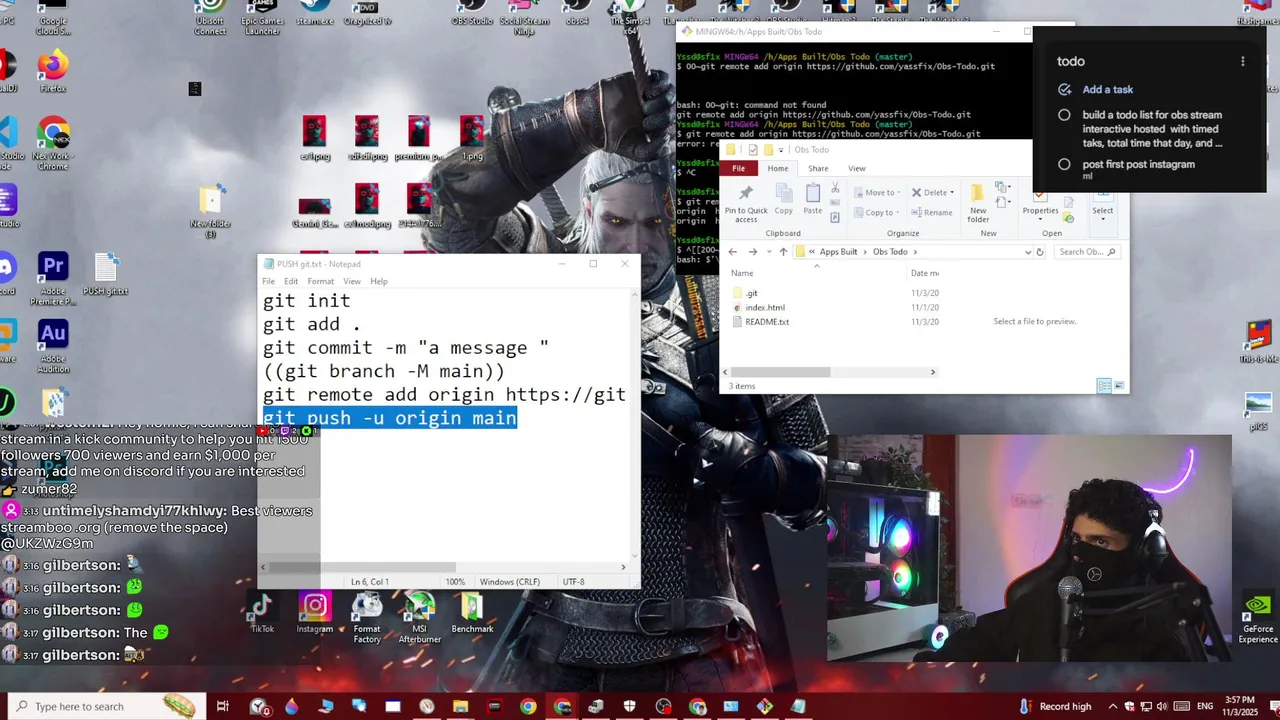Click the Benchmark desktop icon
Image resolution: width=1280 pixels, height=720 pixels.
click(472, 612)
